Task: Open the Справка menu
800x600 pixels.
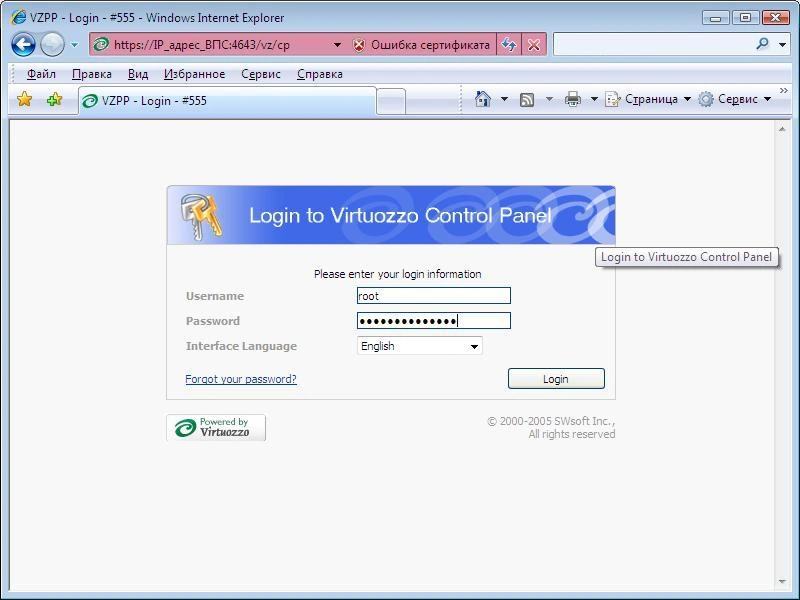Action: [x=320, y=74]
